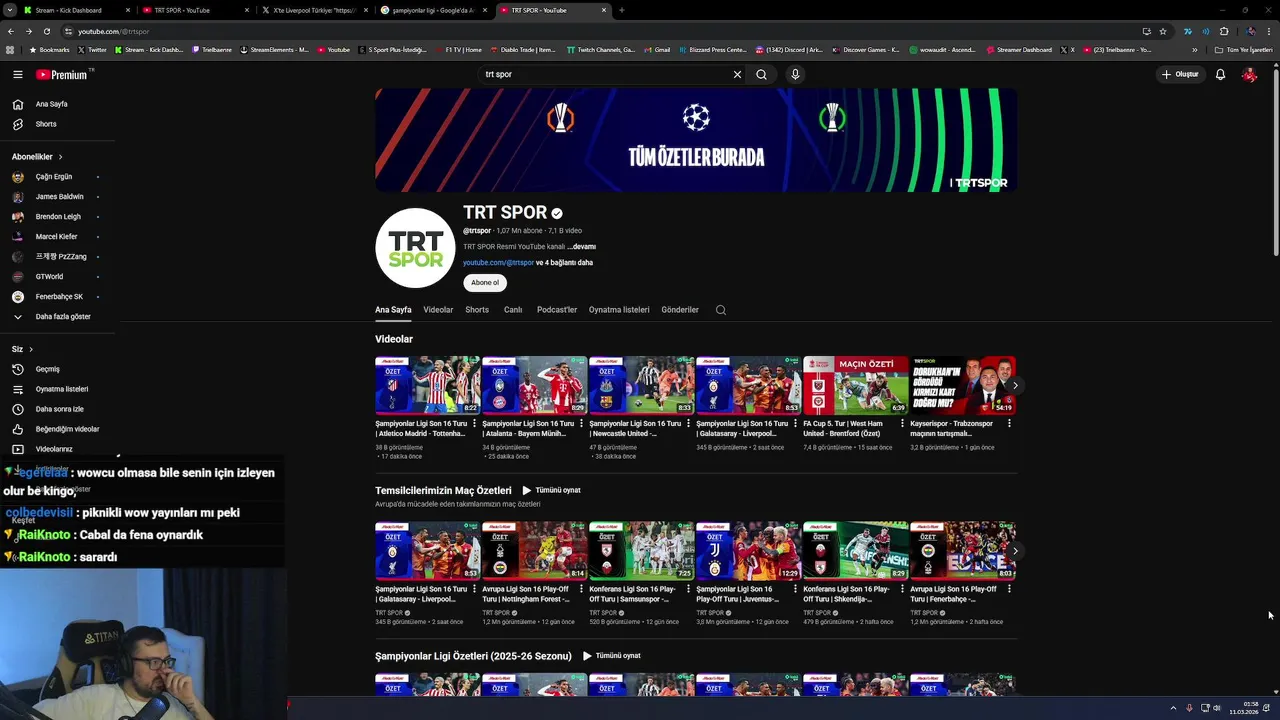The width and height of the screenshot is (1280, 720).
Task: Search within channel using magnifier icon
Action: click(721, 310)
